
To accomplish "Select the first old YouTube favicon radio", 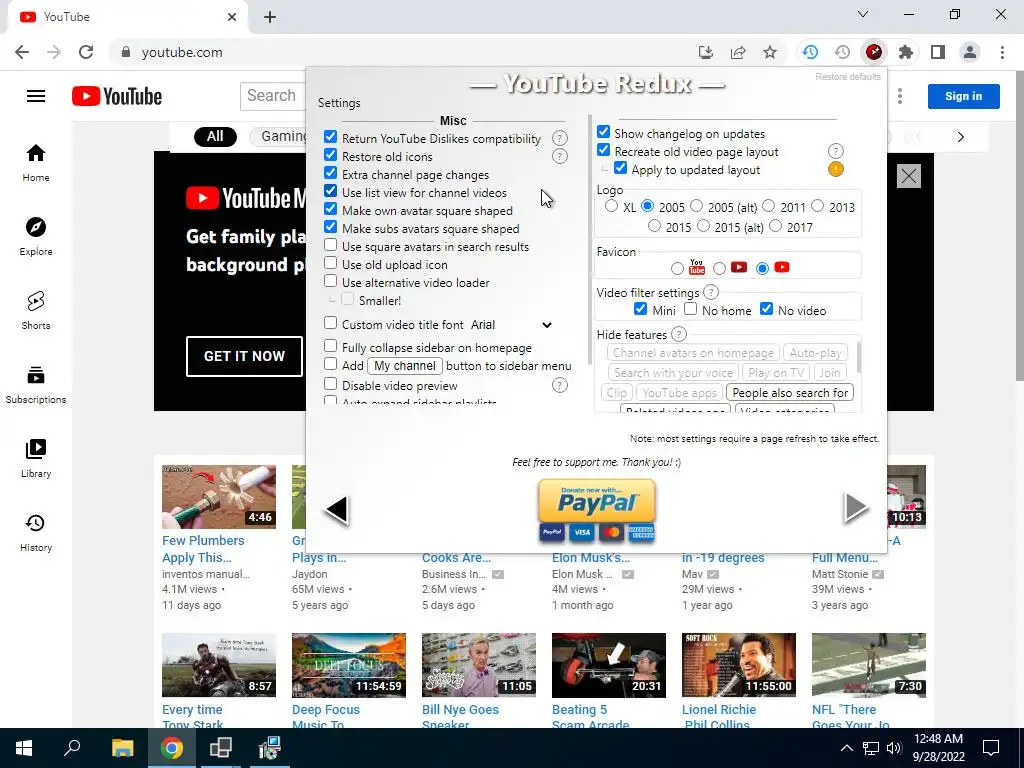I will tap(677, 268).
